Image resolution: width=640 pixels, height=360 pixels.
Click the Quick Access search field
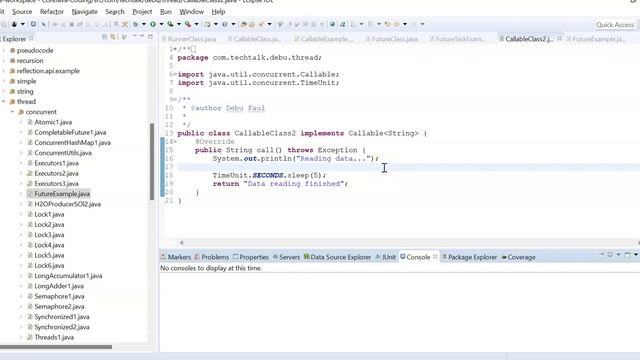[x=615, y=25]
